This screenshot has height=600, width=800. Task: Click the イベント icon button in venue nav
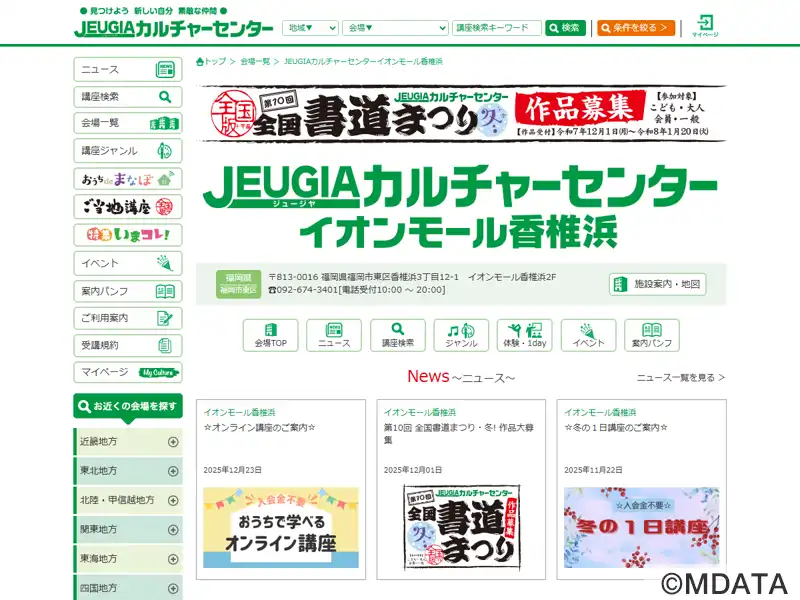coord(588,335)
